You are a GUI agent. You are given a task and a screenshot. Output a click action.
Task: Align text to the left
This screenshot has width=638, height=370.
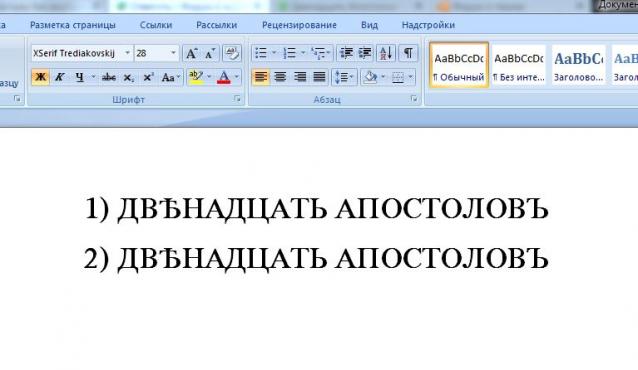(261, 77)
